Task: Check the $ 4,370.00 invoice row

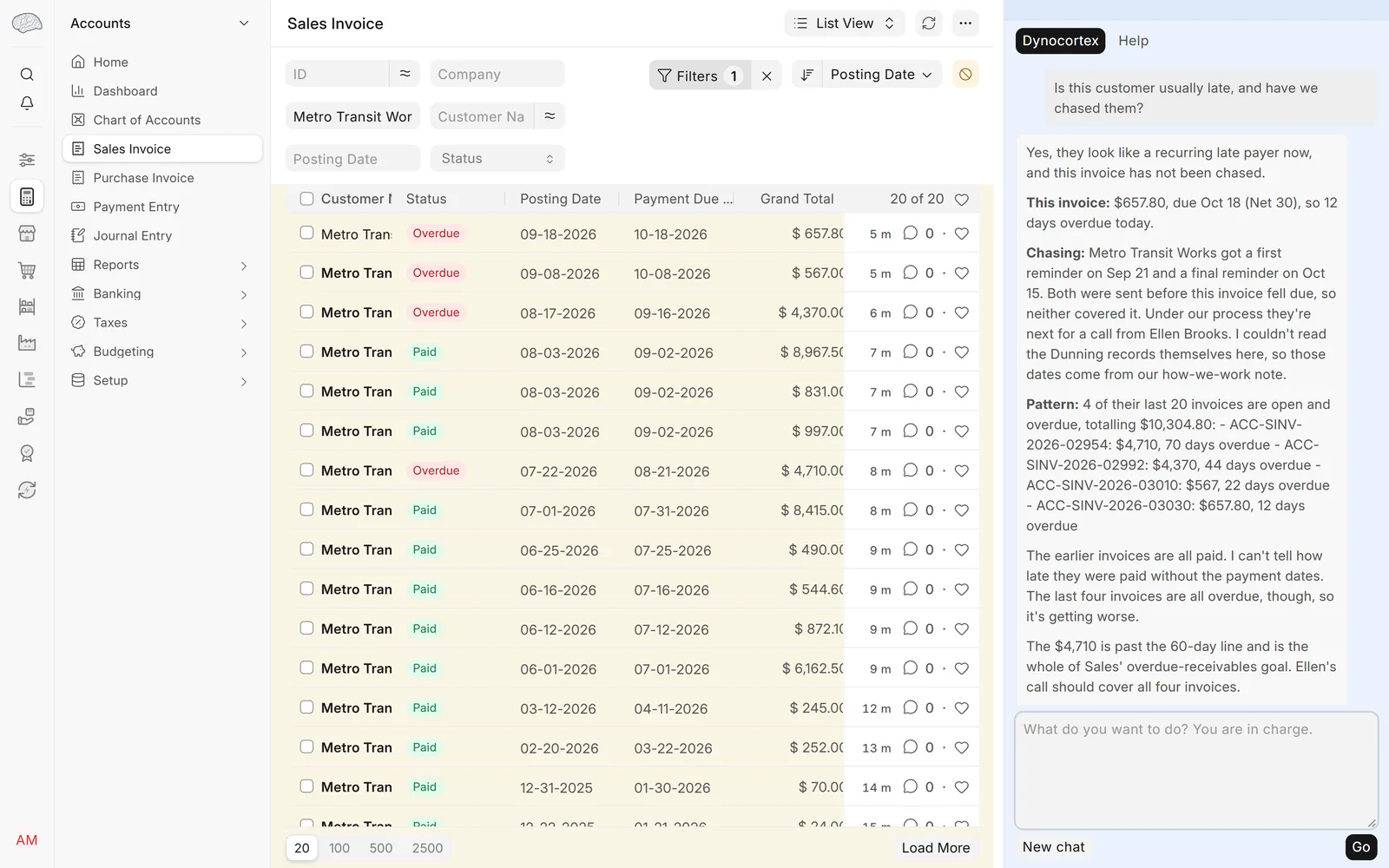Action: [306, 312]
